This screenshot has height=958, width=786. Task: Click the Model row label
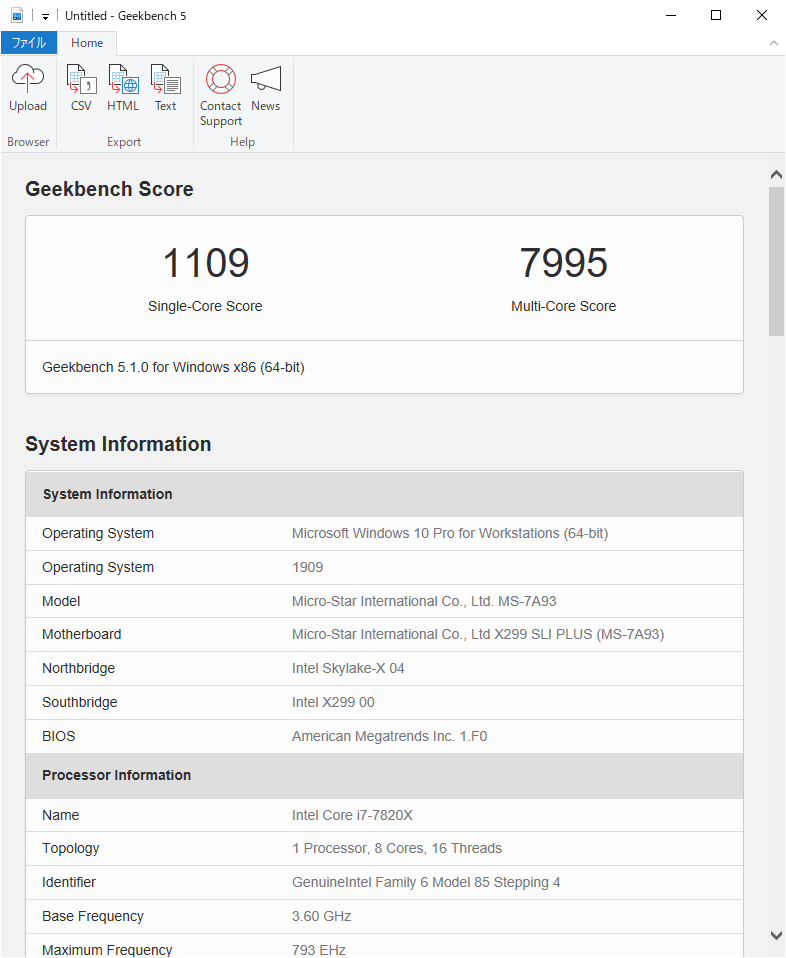click(x=61, y=601)
